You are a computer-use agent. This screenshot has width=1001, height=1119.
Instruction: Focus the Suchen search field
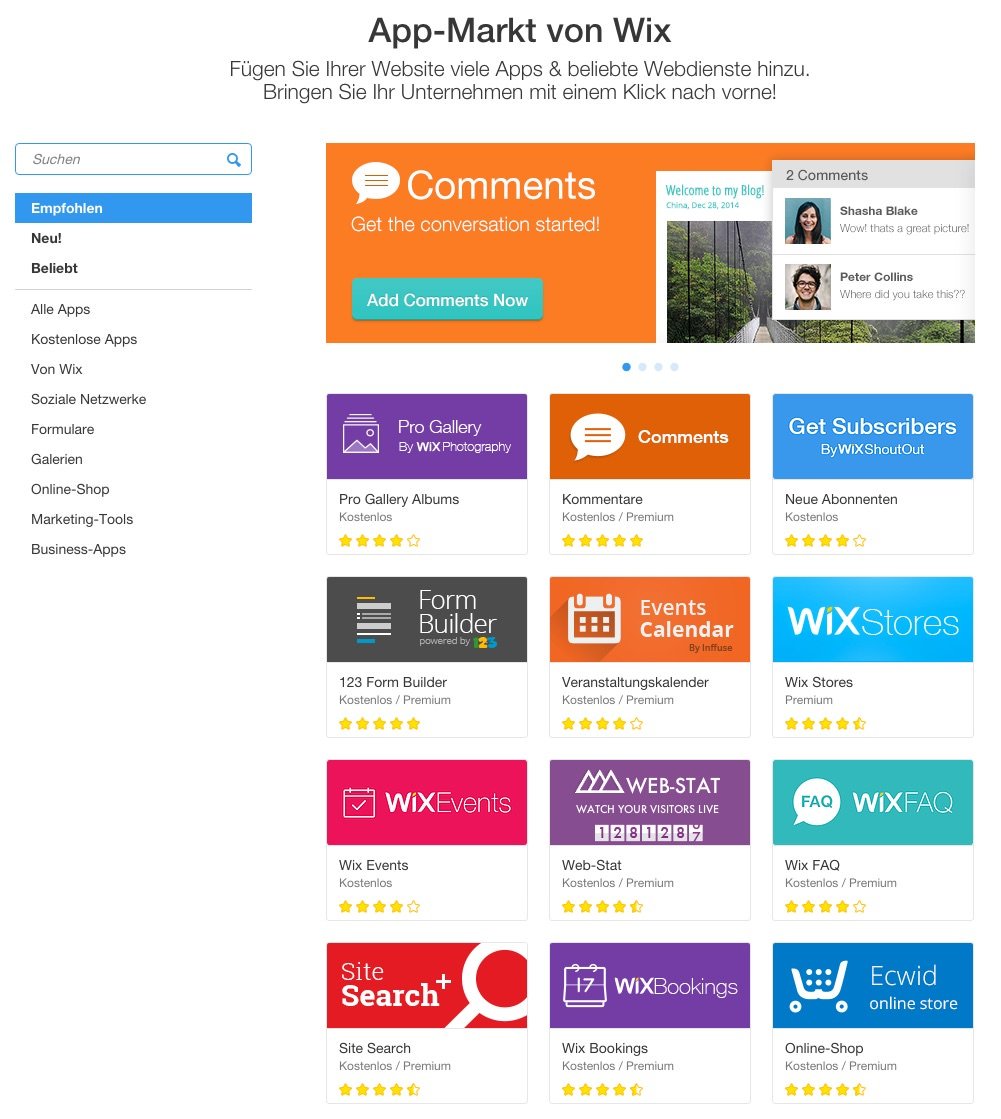tap(133, 159)
